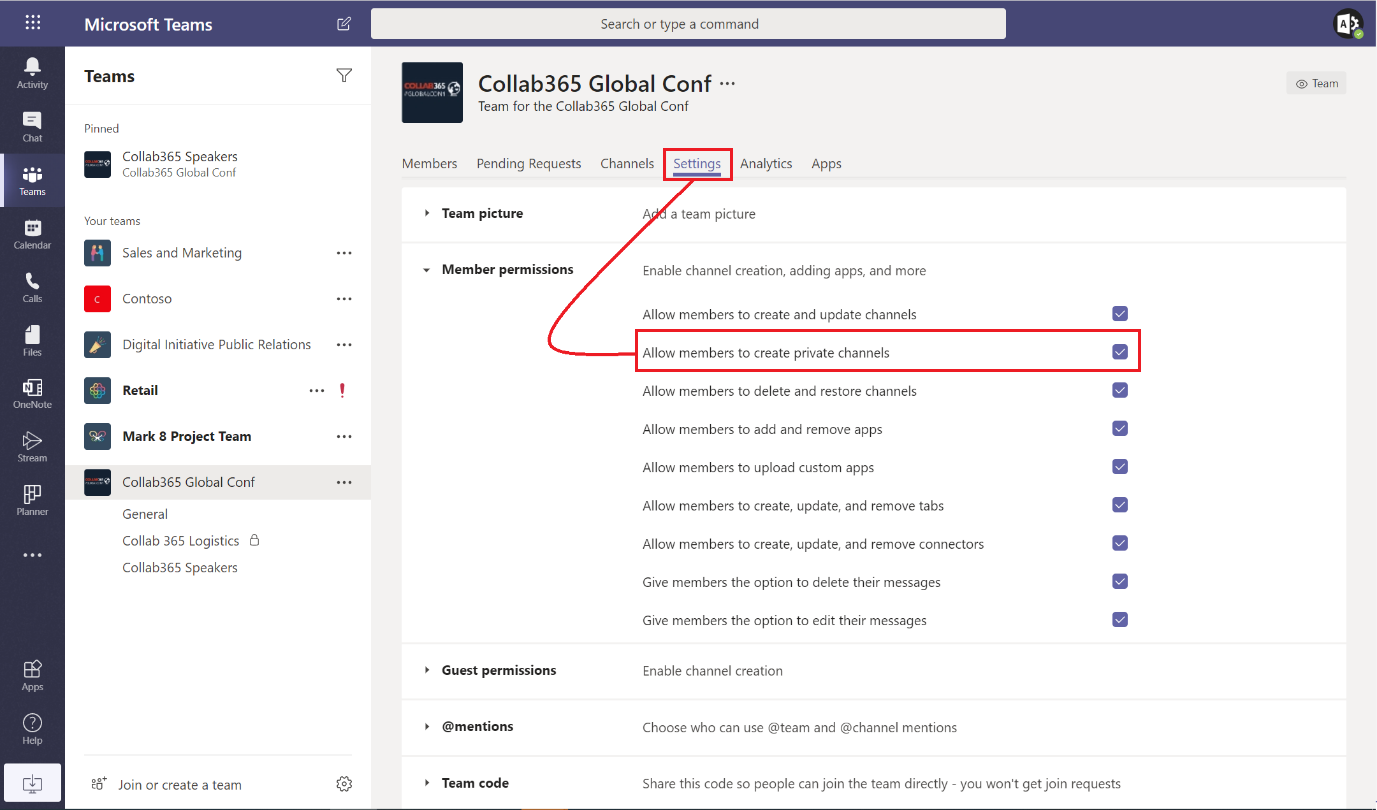This screenshot has width=1377, height=810.
Task: Open more options for Contoso team
Action: (344, 299)
